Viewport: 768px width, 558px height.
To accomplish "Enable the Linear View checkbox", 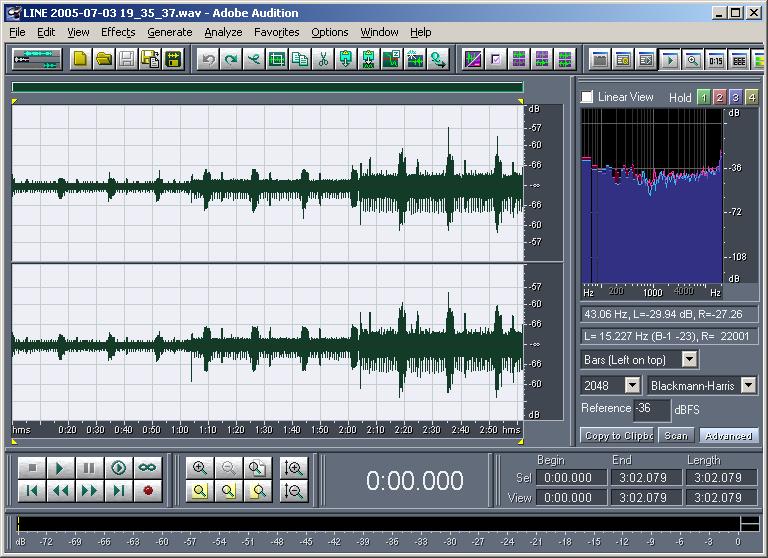I will tap(587, 97).
